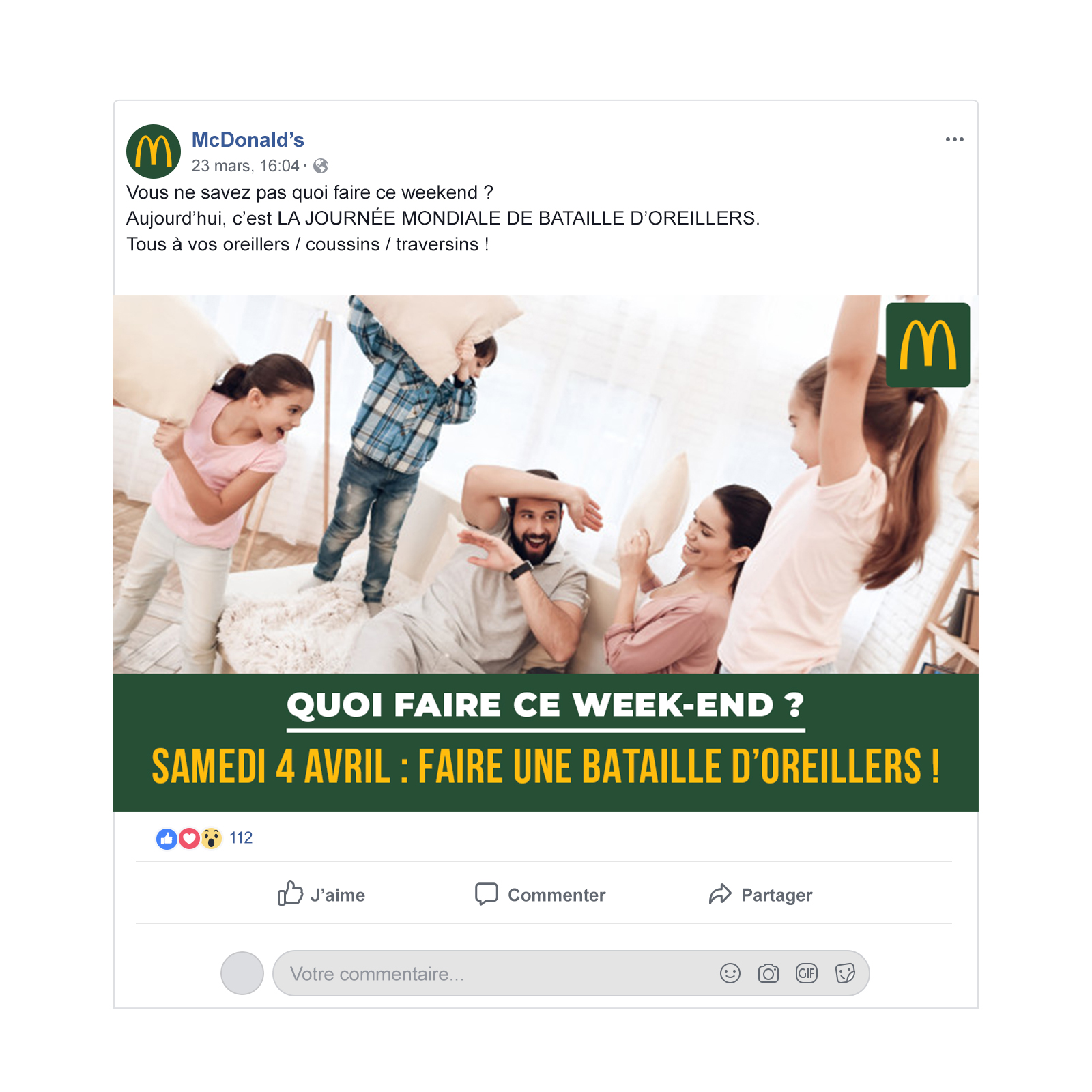The width and height of the screenshot is (1092, 1092).
Task: Click the McDonald's logo on the image
Action: [928, 345]
